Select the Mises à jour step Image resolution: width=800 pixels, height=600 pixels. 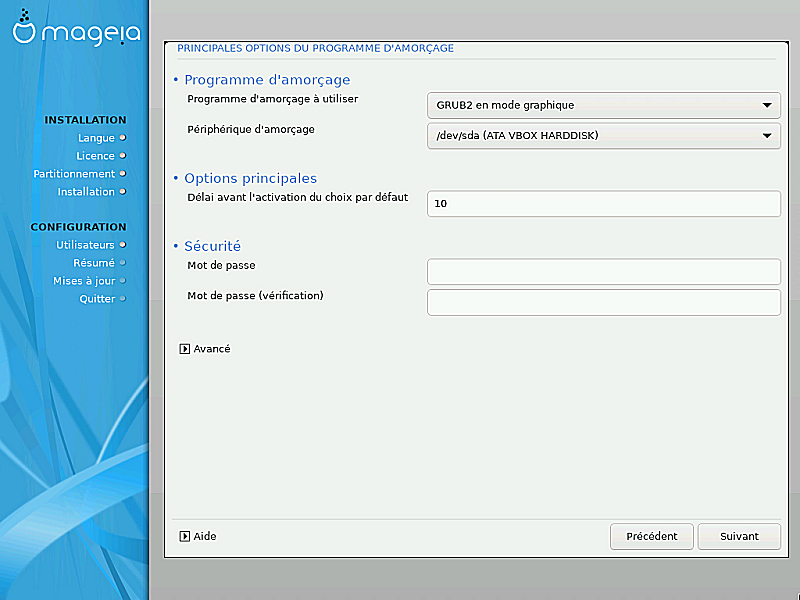(x=89, y=281)
